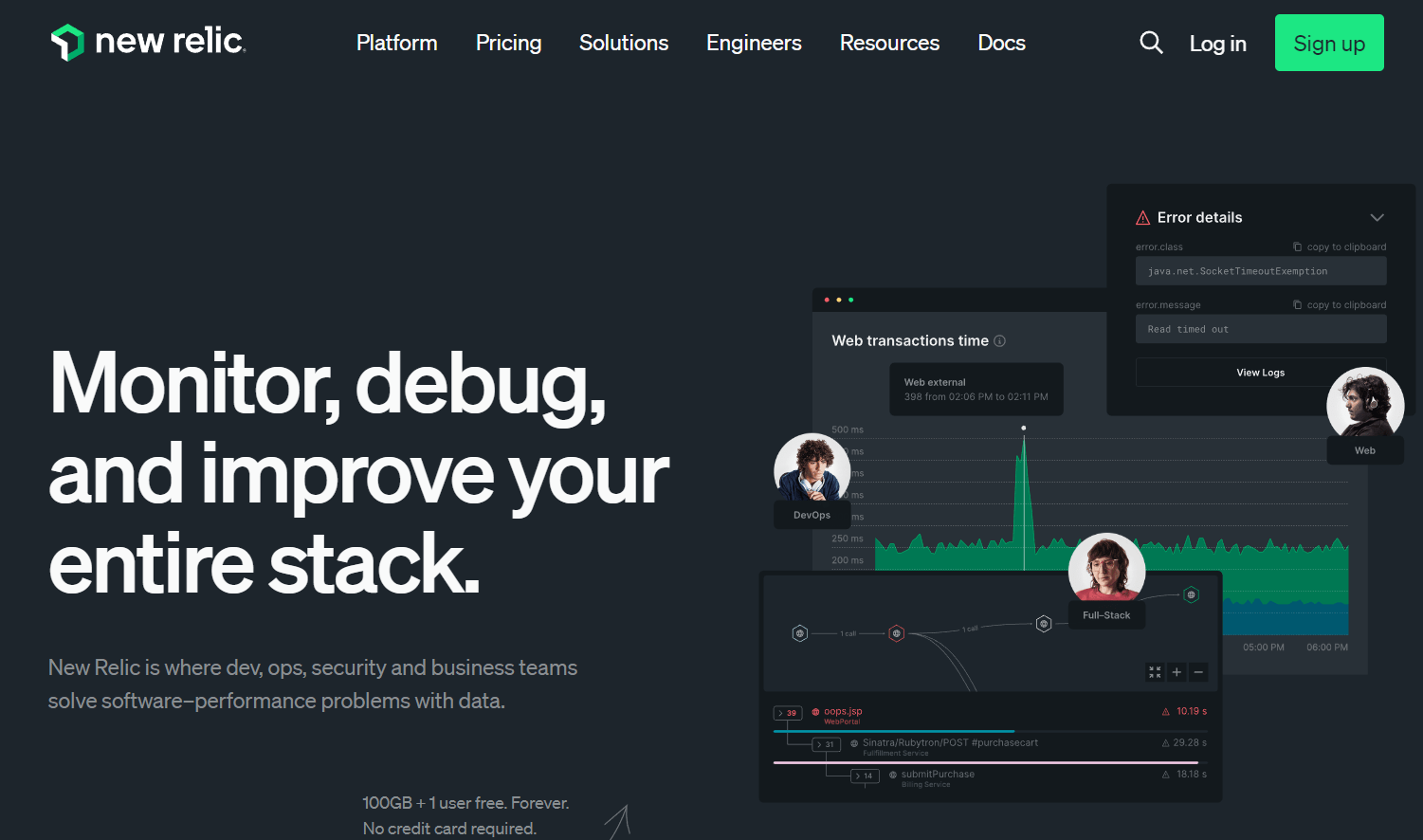1423x840 pixels.
Task: Click the fit-to-view icon in the service map
Action: (x=1155, y=672)
